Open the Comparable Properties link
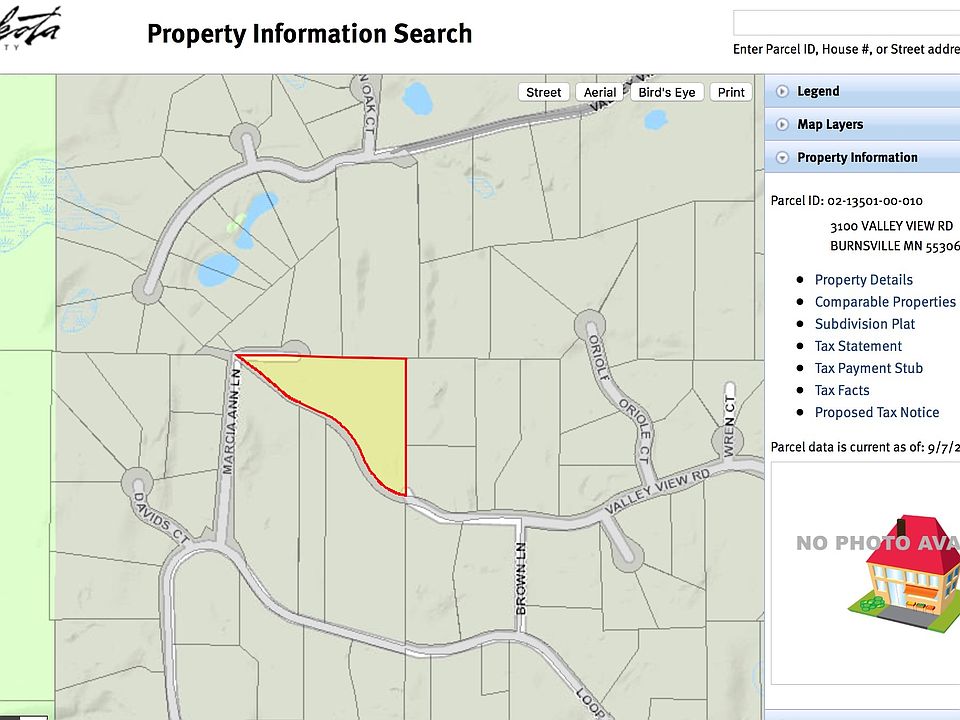The image size is (960, 720). [885, 302]
